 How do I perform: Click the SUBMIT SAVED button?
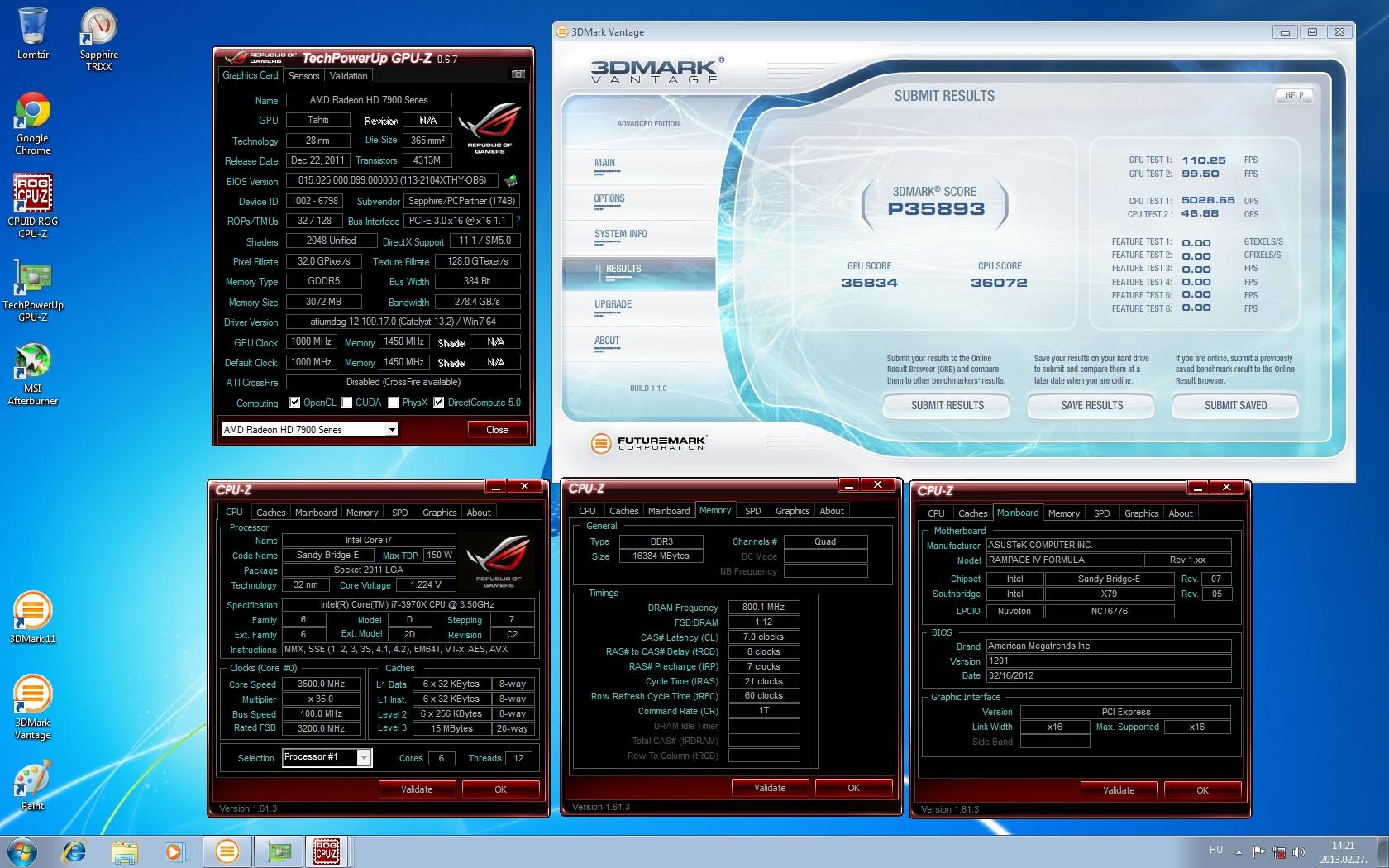coord(1235,405)
